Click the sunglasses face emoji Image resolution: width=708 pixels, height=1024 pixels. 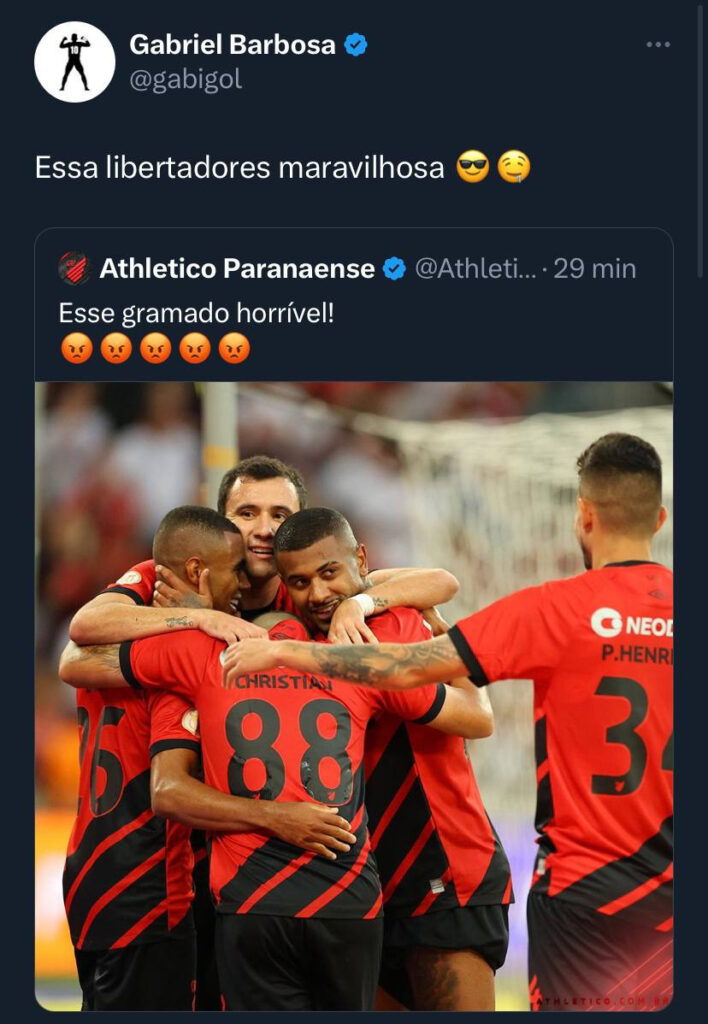coord(473,167)
